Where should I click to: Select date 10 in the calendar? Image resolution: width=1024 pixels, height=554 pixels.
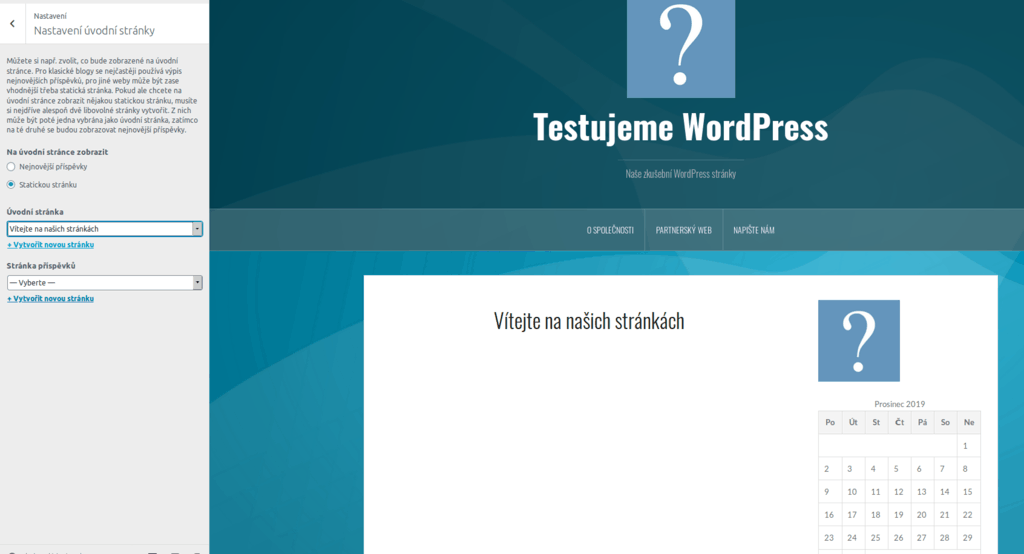852,491
